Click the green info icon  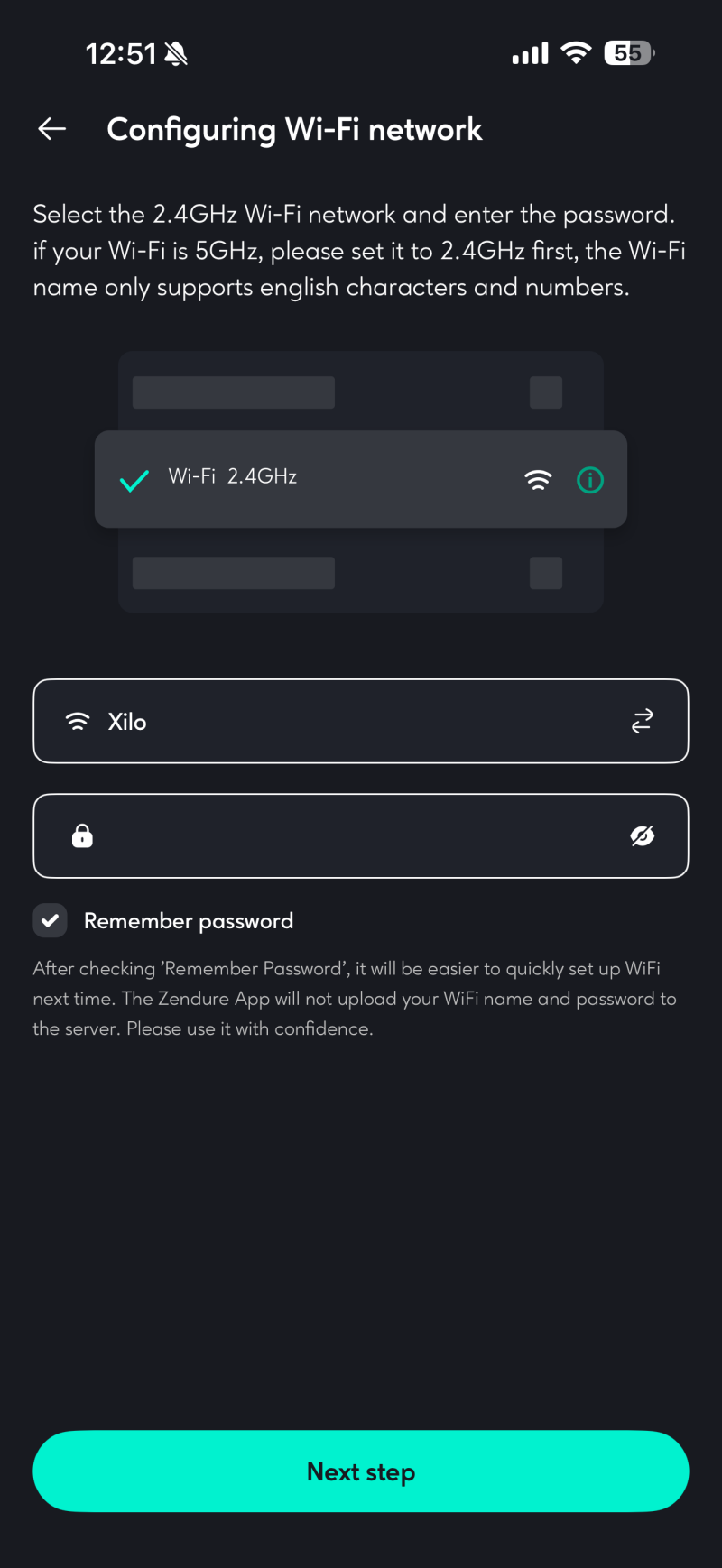[590, 480]
